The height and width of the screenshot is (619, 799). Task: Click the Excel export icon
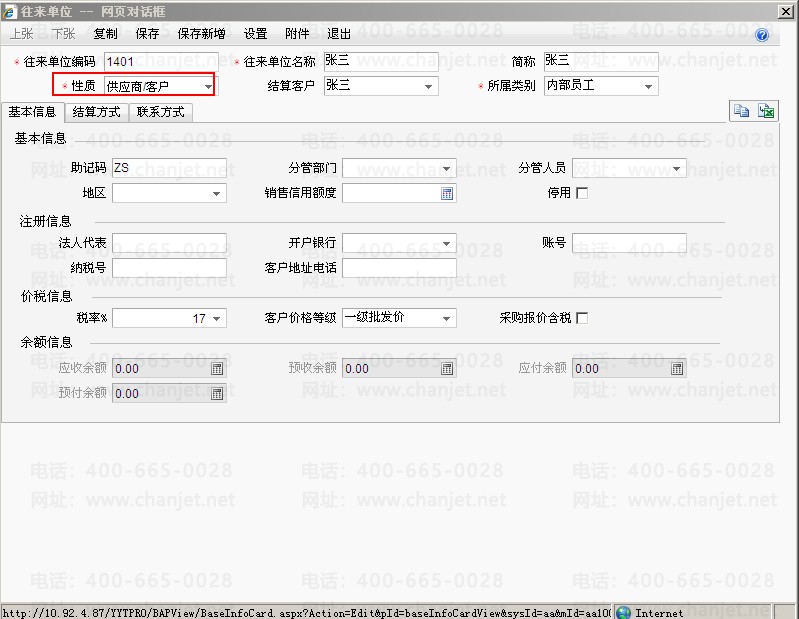point(766,111)
